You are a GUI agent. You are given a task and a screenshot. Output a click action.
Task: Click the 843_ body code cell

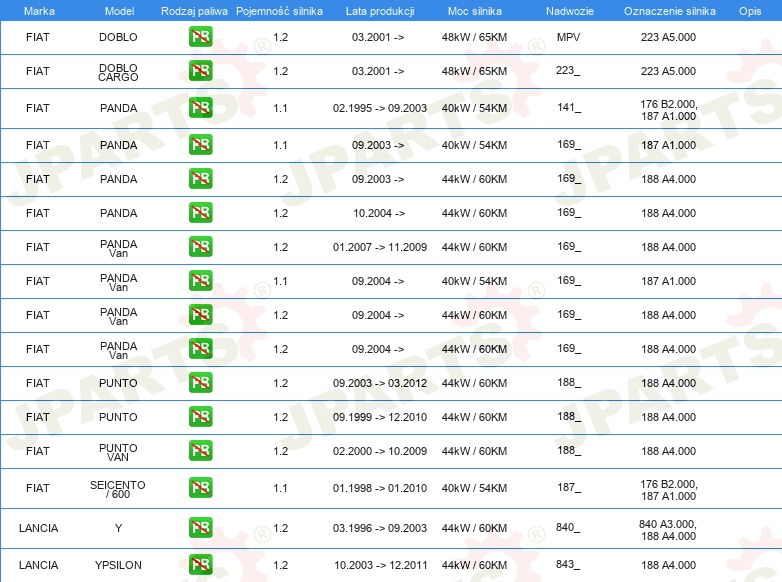point(568,564)
